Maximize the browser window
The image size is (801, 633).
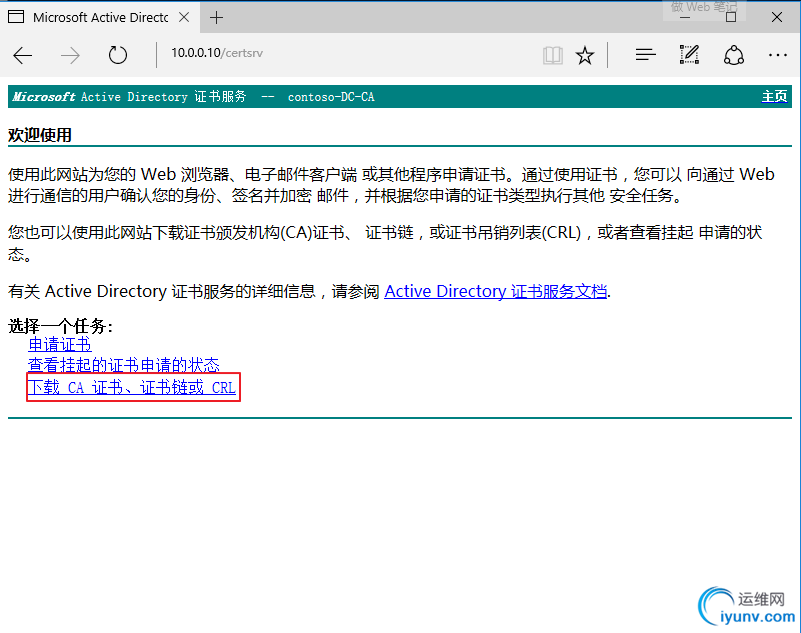[731, 17]
